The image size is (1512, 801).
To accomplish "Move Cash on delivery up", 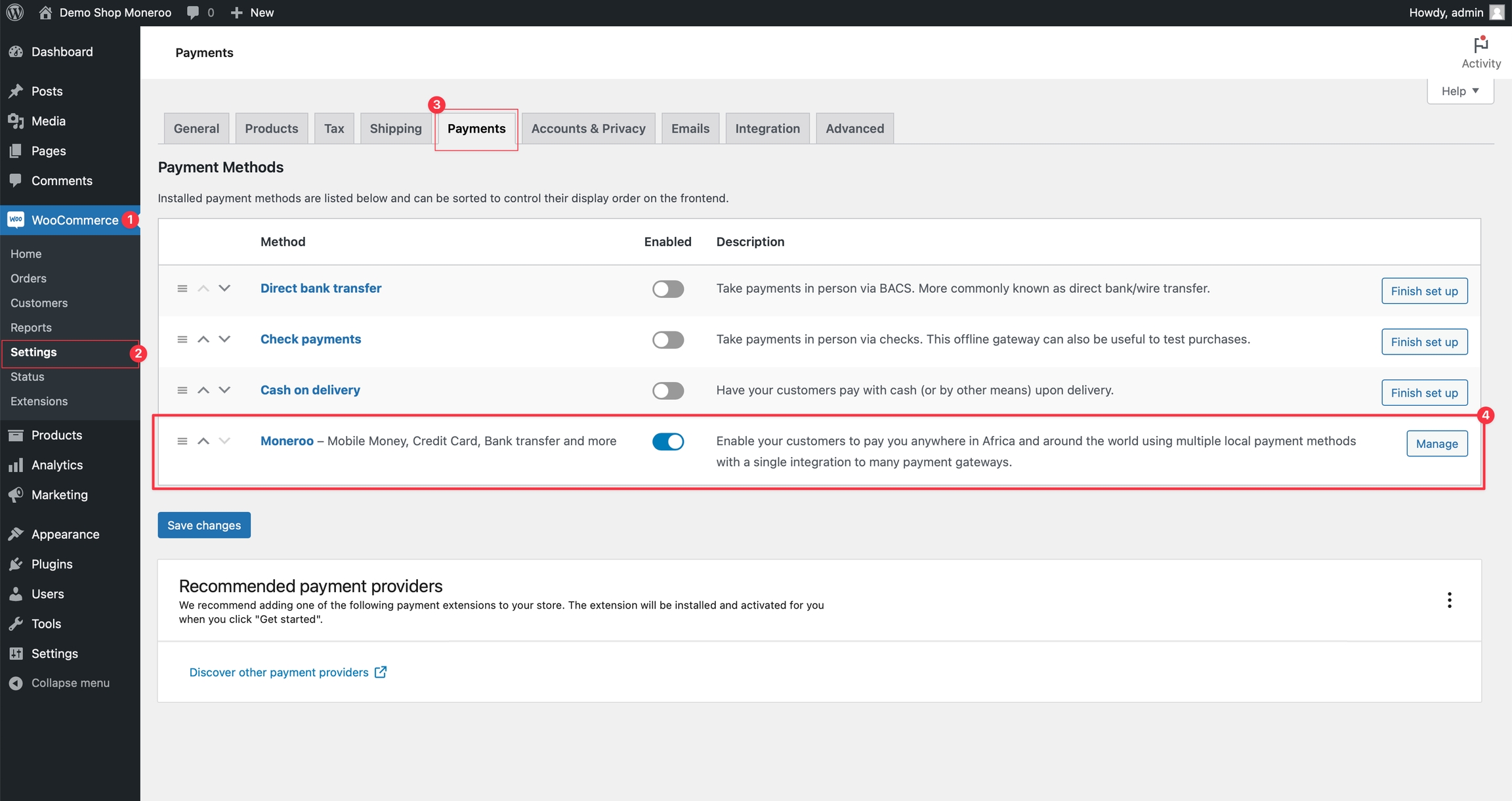I will (x=203, y=390).
